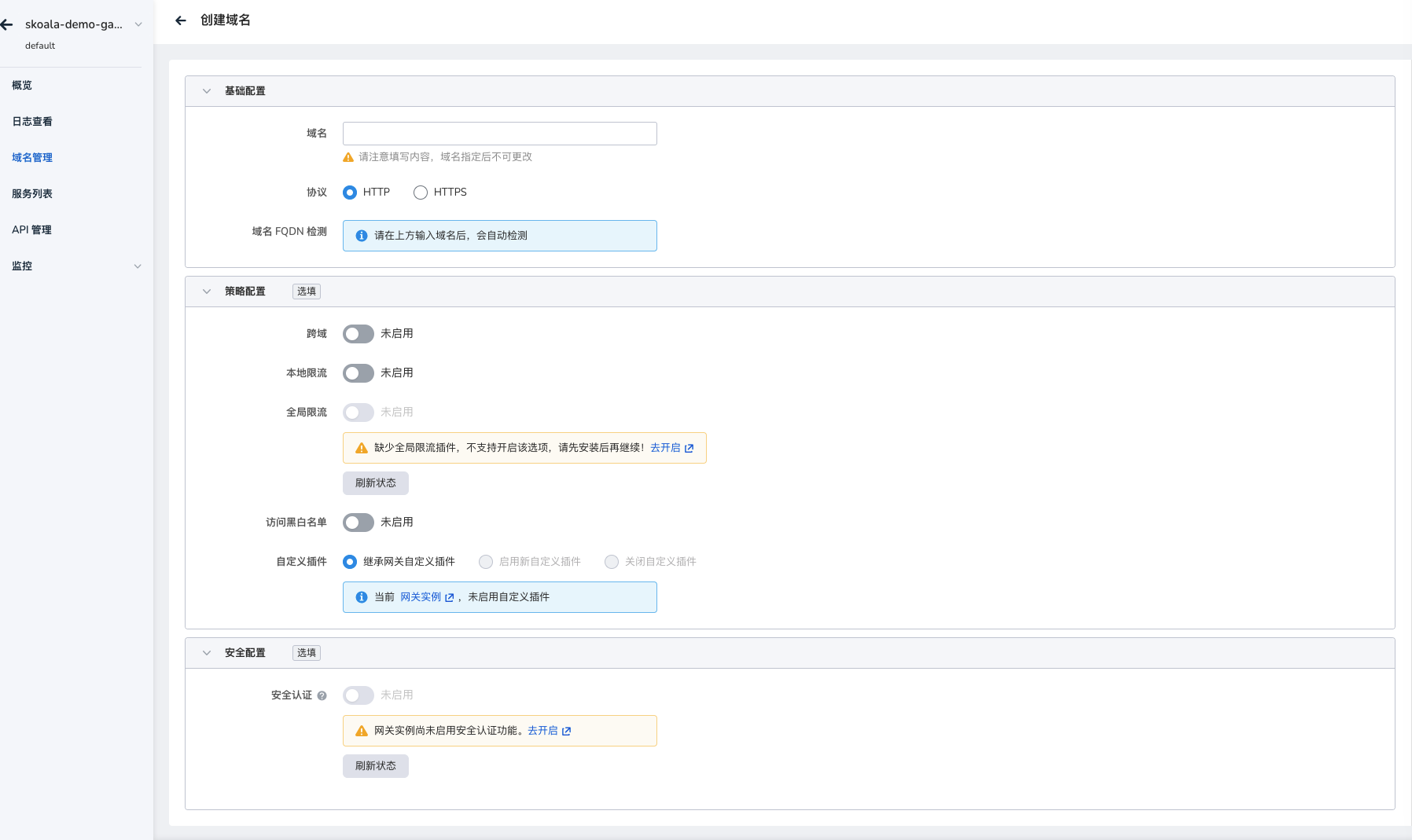
Task: Toggle the 访问黑白名单 switch
Action: [358, 523]
